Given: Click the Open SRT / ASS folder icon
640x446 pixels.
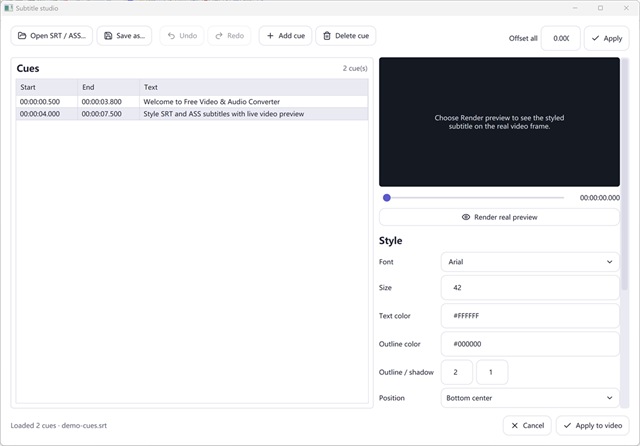Looking at the screenshot, I should [x=22, y=36].
